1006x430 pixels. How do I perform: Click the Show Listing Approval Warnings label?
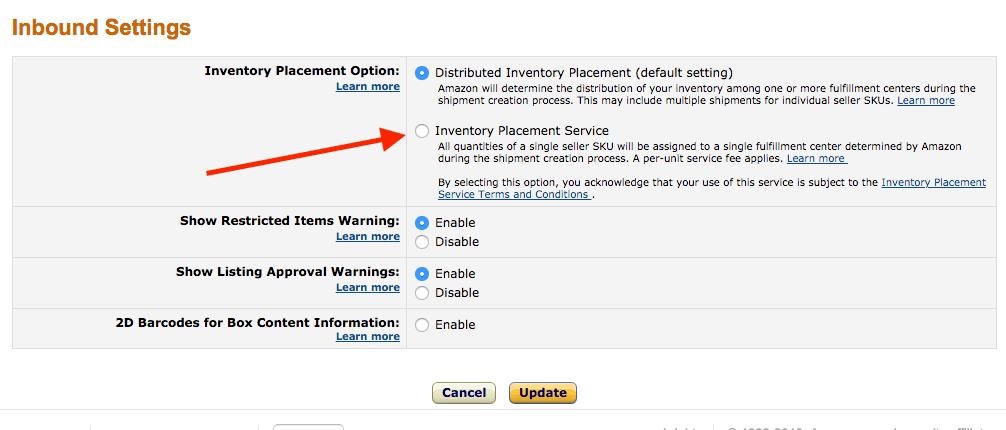(287, 272)
